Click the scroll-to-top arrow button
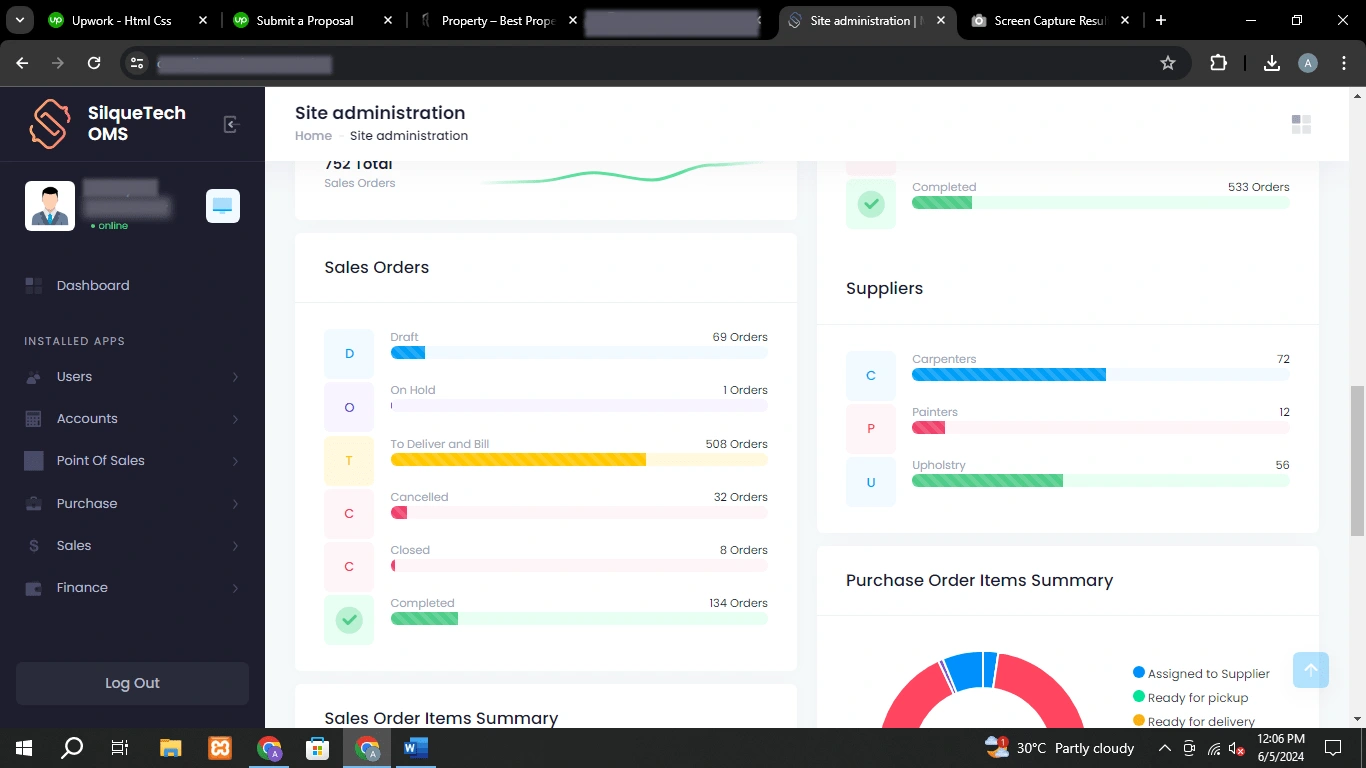The image size is (1366, 768). (x=1310, y=670)
